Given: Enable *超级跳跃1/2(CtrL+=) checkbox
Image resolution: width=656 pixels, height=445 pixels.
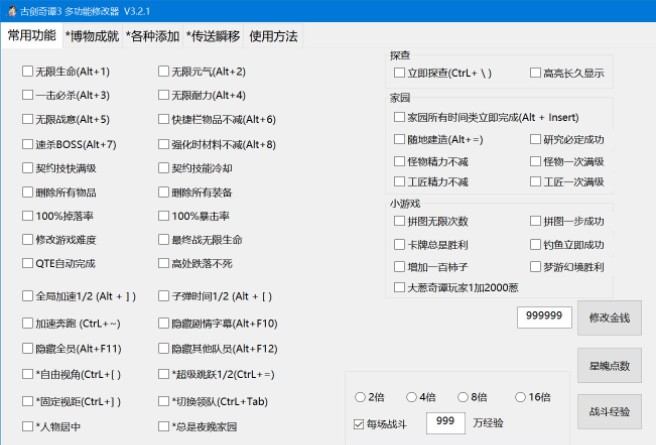Looking at the screenshot, I should coord(164,374).
